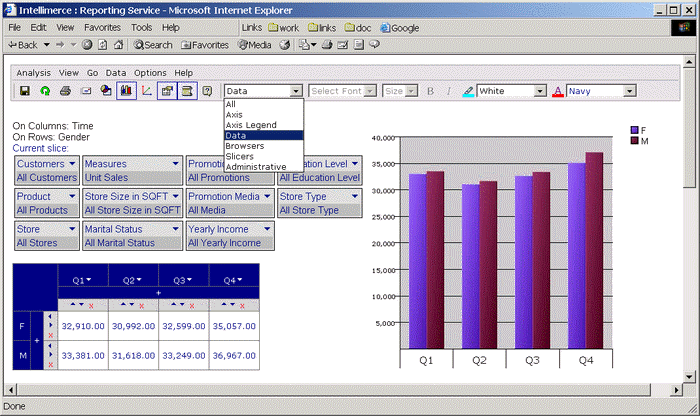Open the Google links bar shortcut

(x=400, y=28)
